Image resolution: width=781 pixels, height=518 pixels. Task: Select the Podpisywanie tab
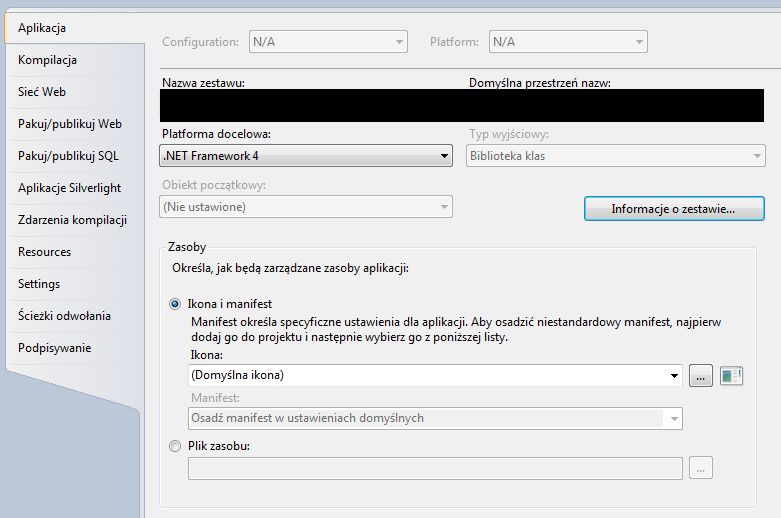[76, 348]
